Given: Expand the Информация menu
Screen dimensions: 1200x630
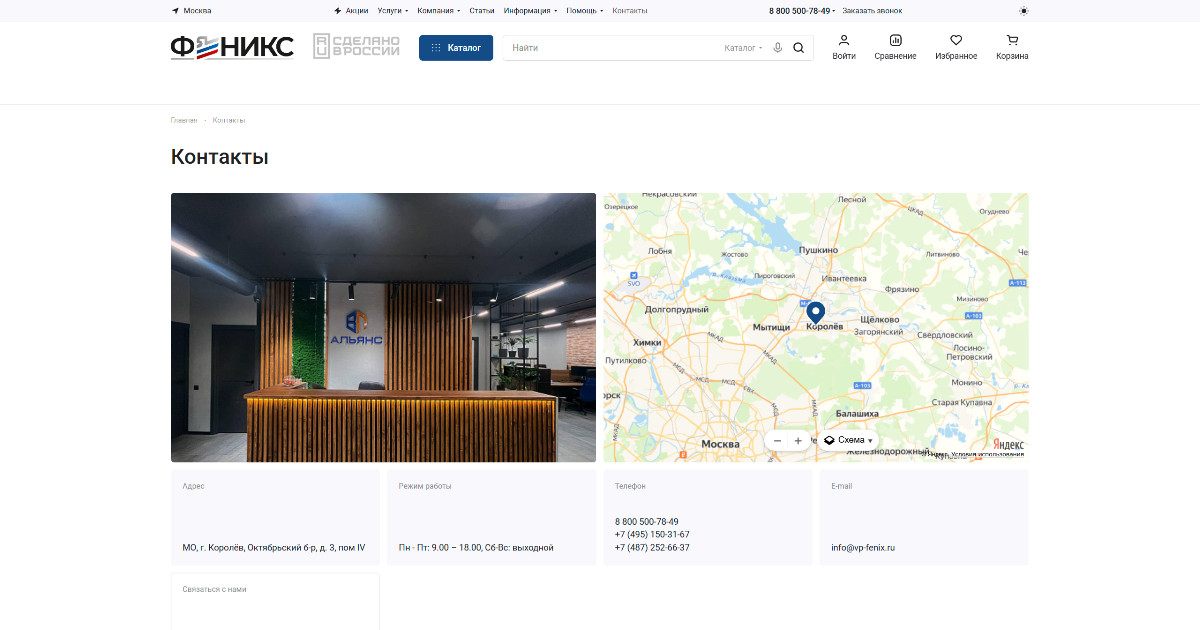Looking at the screenshot, I should click(530, 11).
